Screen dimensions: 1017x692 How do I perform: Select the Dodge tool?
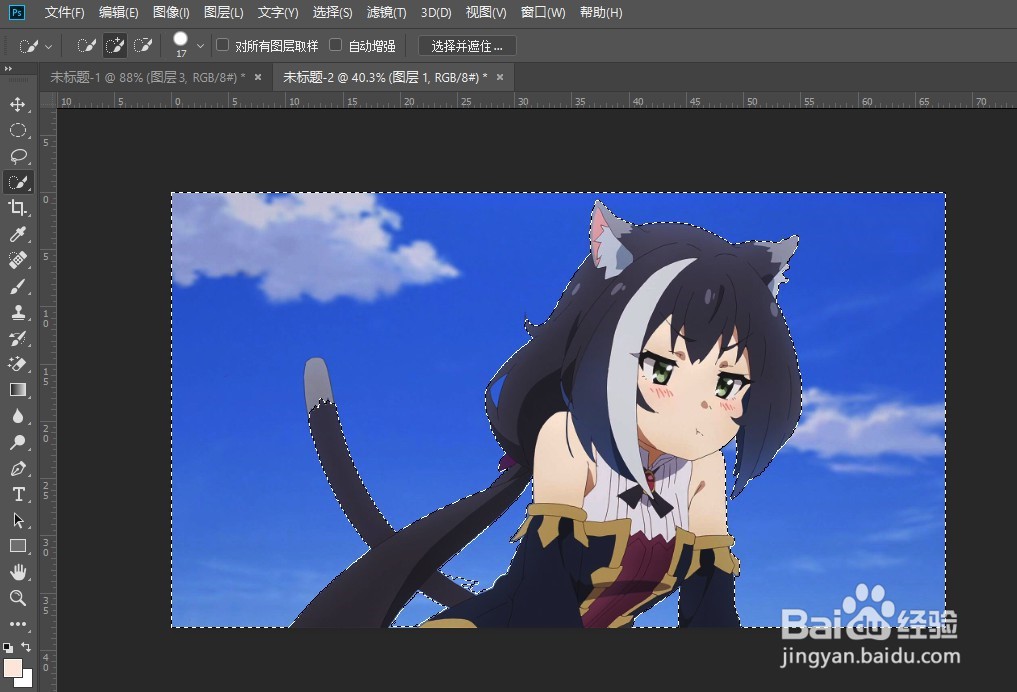click(x=18, y=442)
